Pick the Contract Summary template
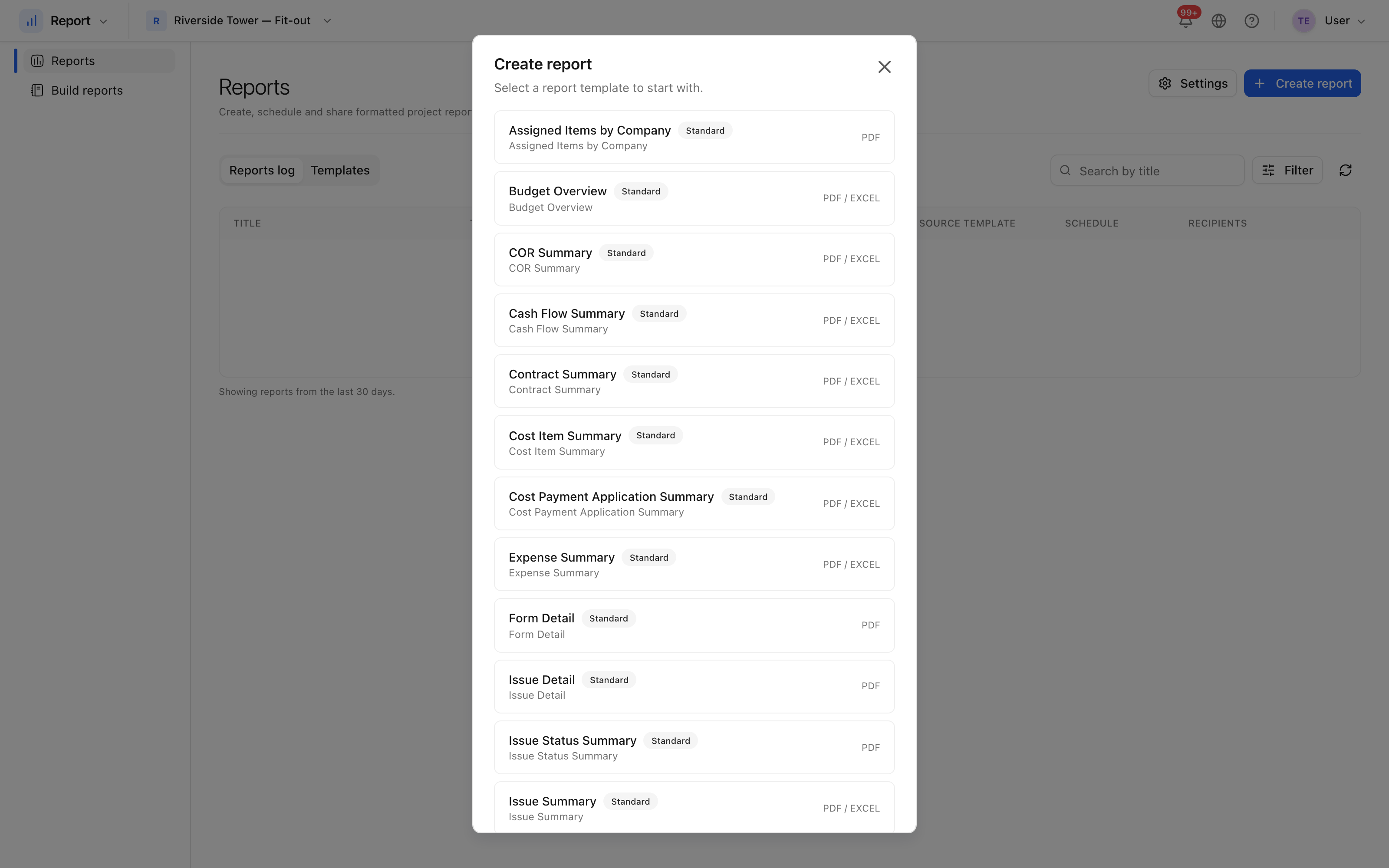 coord(694,381)
